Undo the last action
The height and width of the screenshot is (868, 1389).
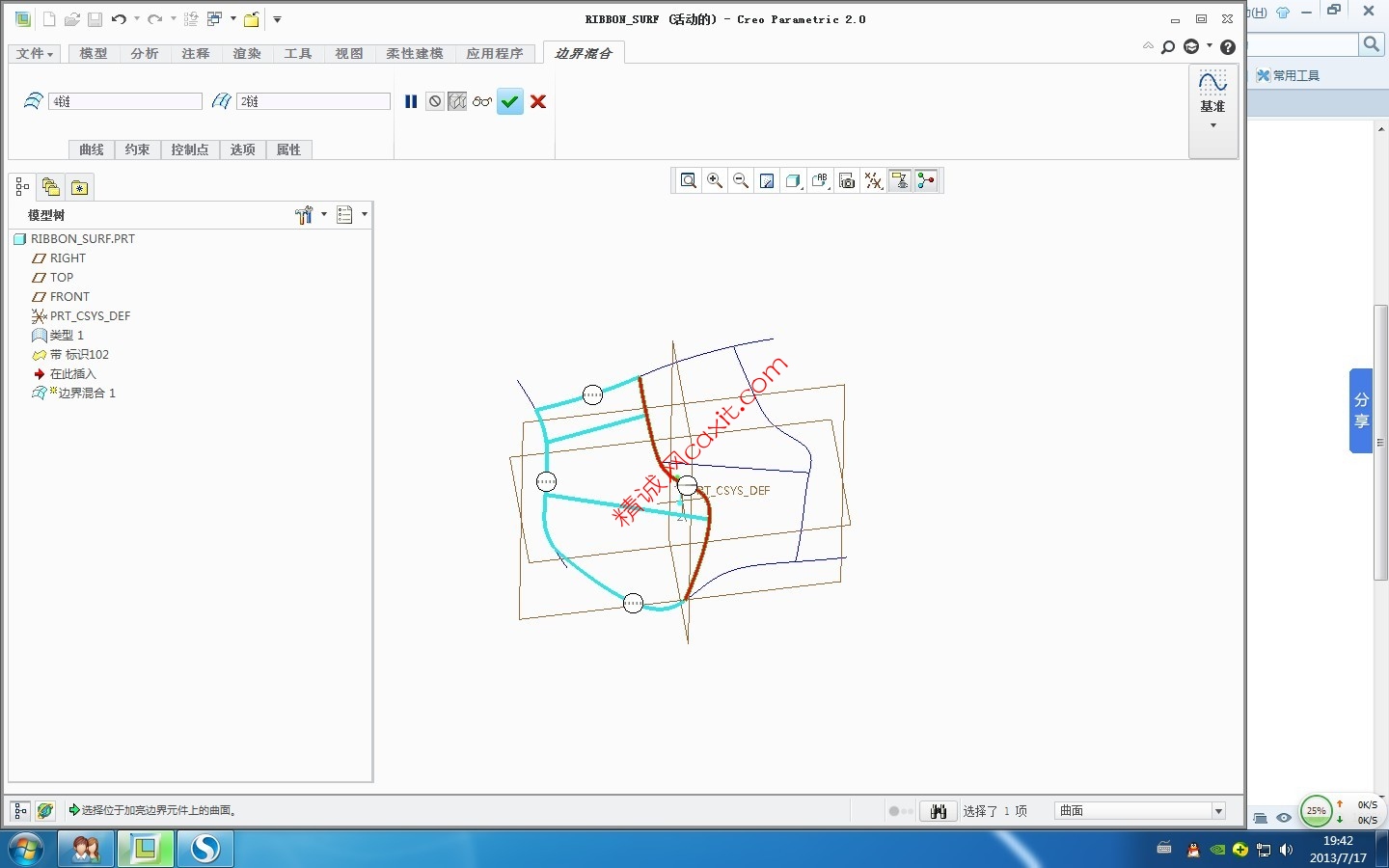click(119, 19)
